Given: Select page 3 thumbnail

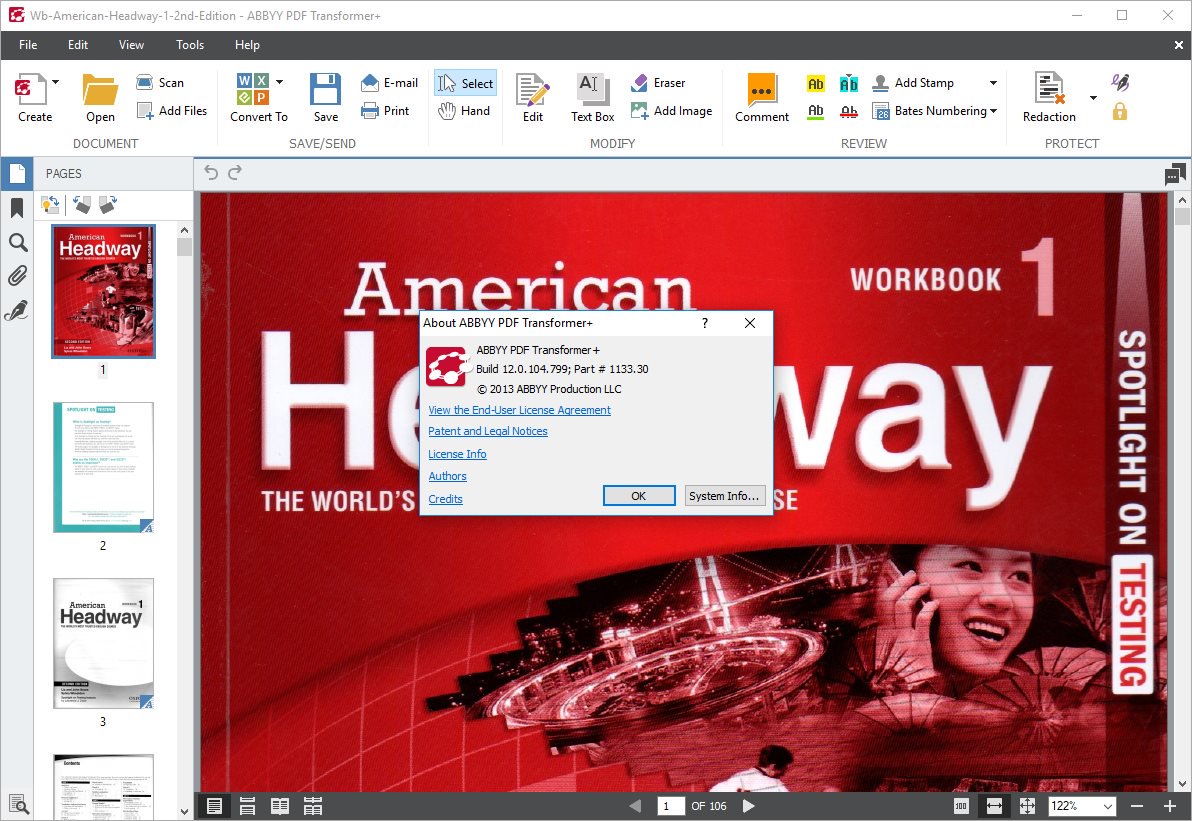Looking at the screenshot, I should point(103,644).
